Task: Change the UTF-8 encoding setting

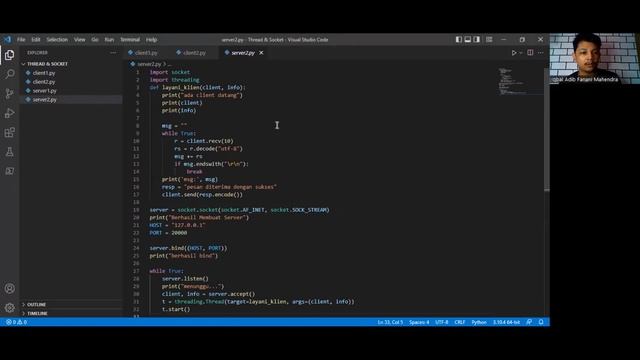Action: (x=442, y=322)
